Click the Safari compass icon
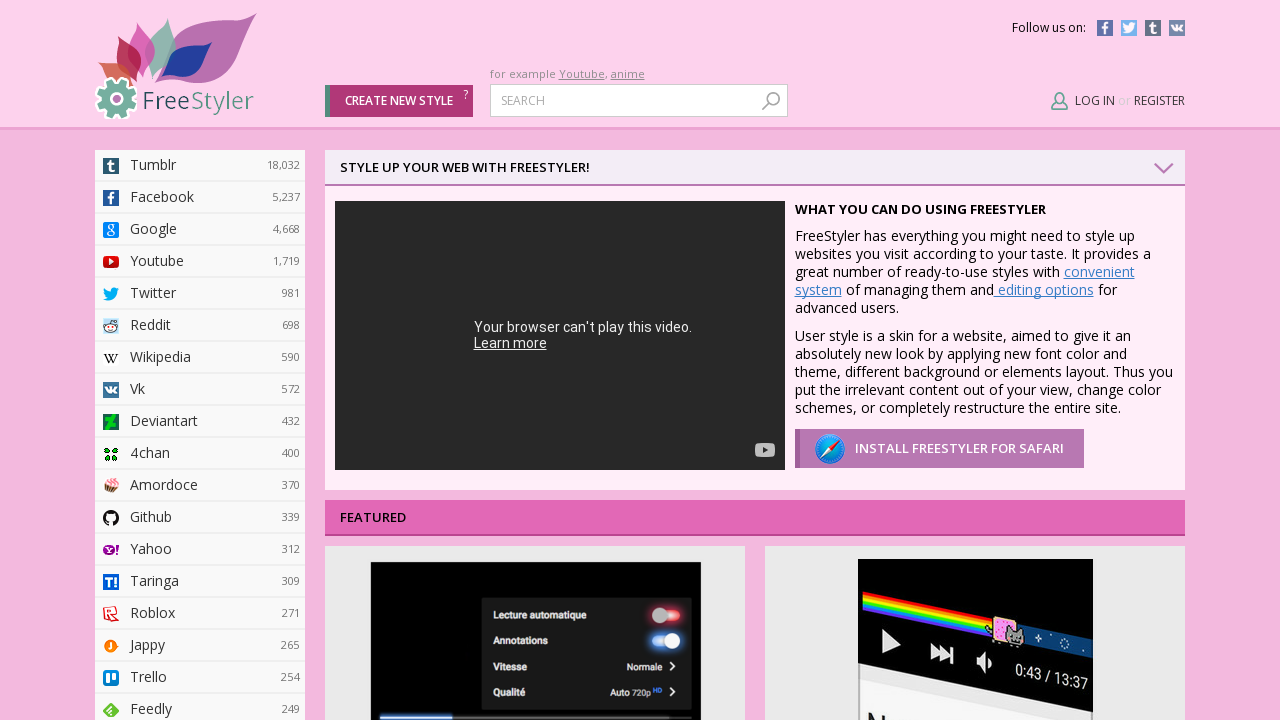 coord(830,449)
